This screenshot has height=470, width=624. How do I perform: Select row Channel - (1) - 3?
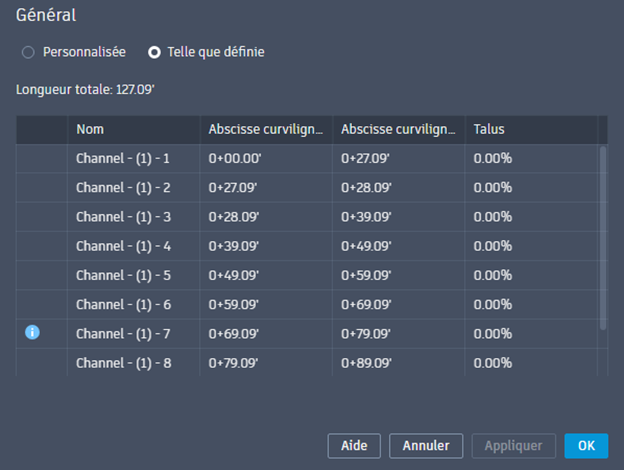[123, 216]
